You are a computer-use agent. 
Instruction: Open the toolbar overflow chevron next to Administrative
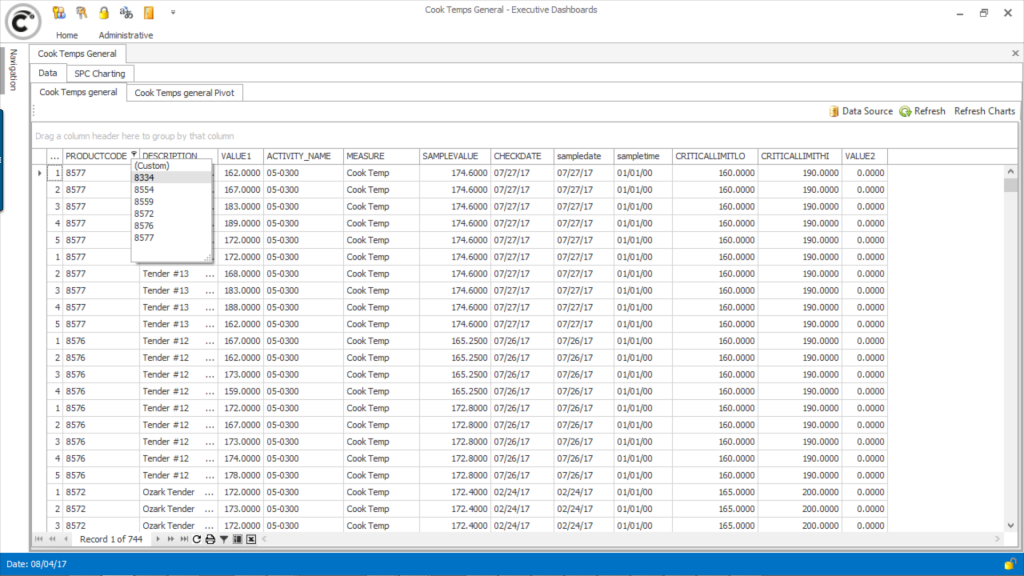[173, 12]
